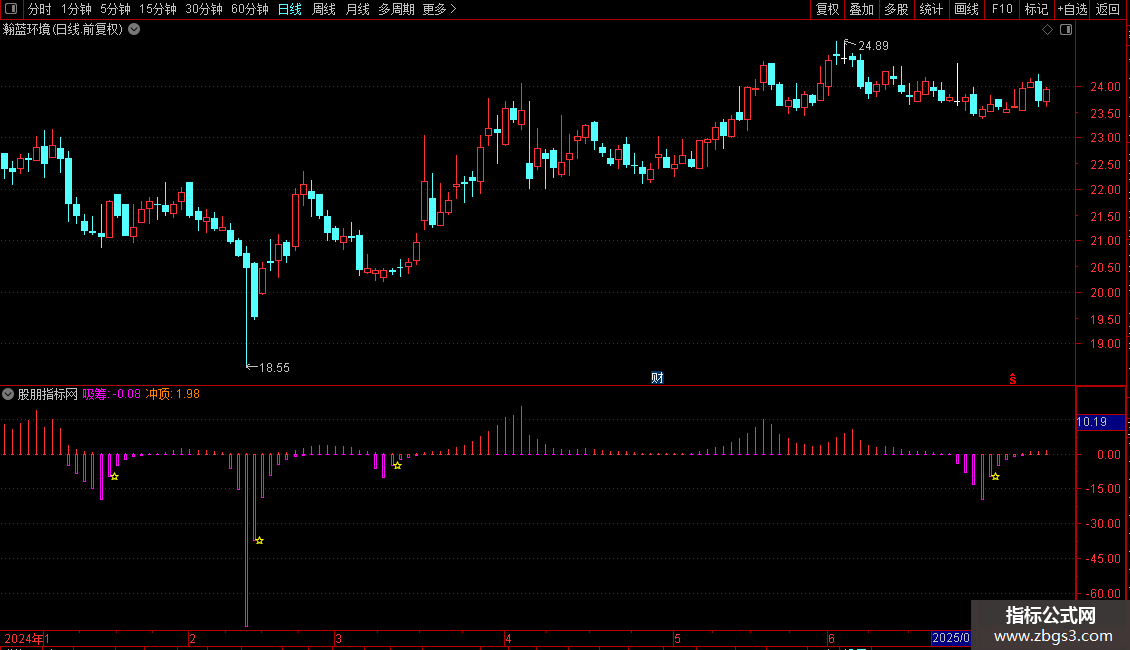Viewport: 1130px width, 650px height.
Task: Open 多周期 multi-period view
Action: point(396,9)
